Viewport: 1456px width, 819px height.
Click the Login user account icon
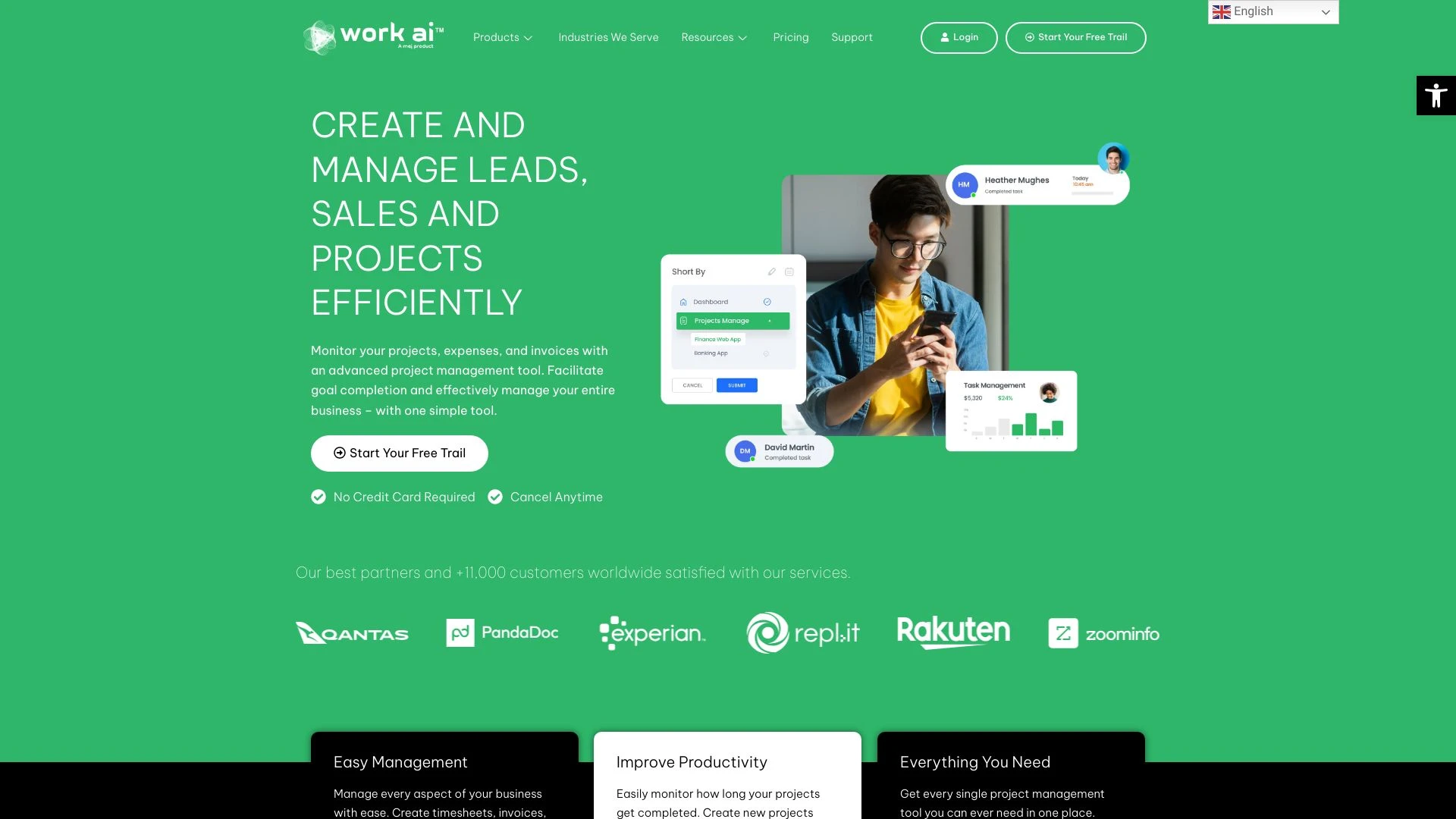pos(944,37)
